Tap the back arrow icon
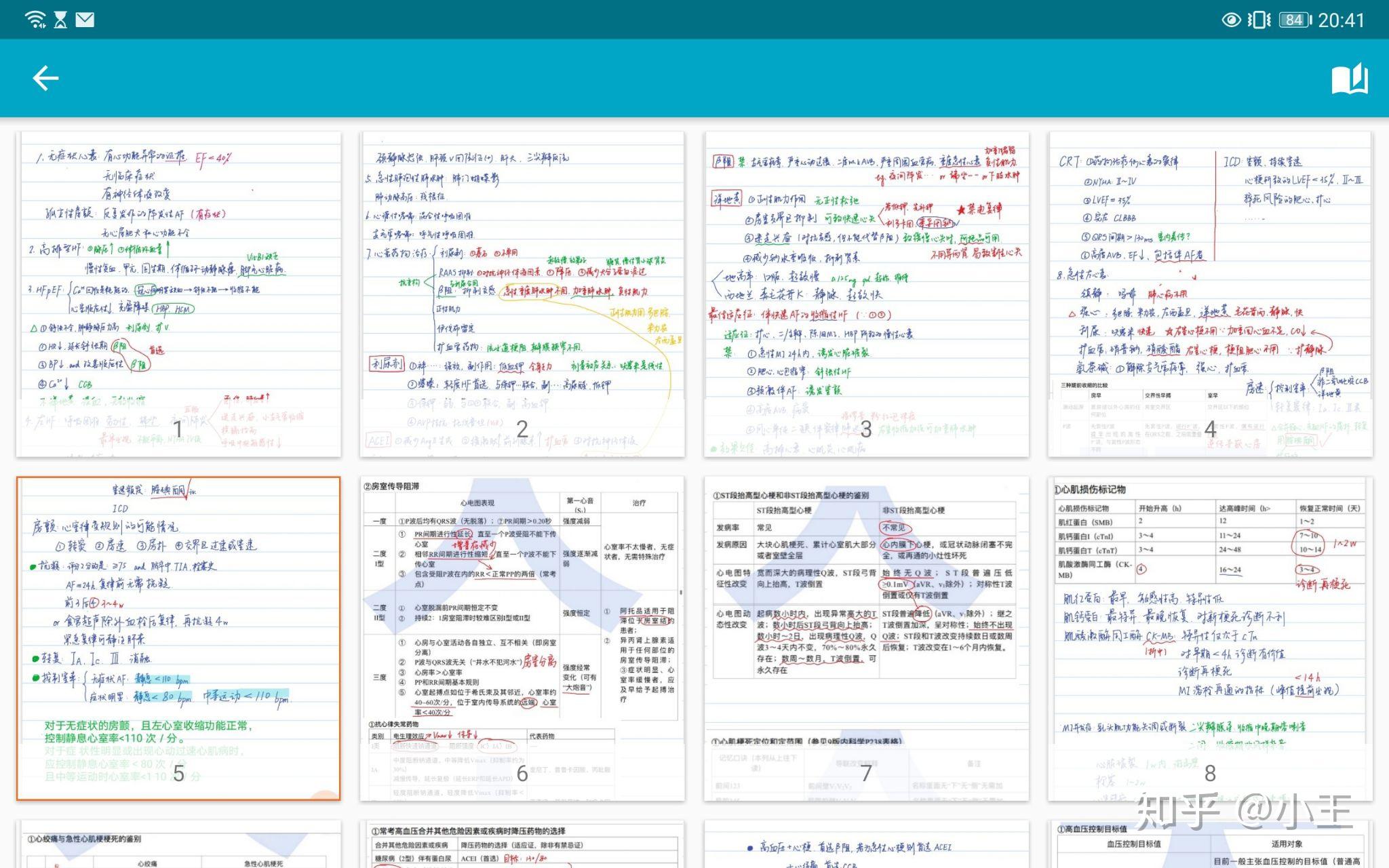The height and width of the screenshot is (868, 1389). pos(45,79)
